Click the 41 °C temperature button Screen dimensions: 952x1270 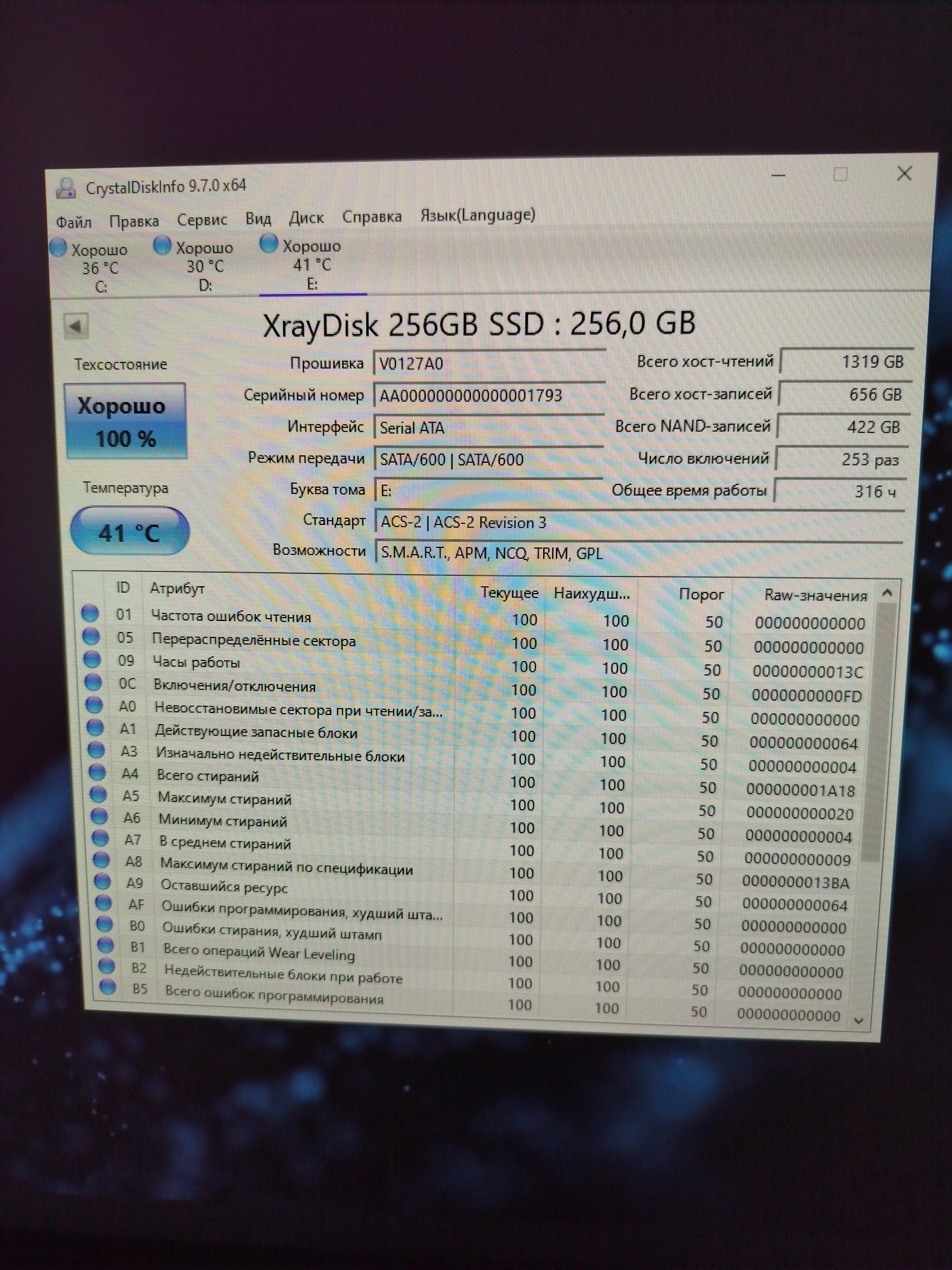coord(129,531)
